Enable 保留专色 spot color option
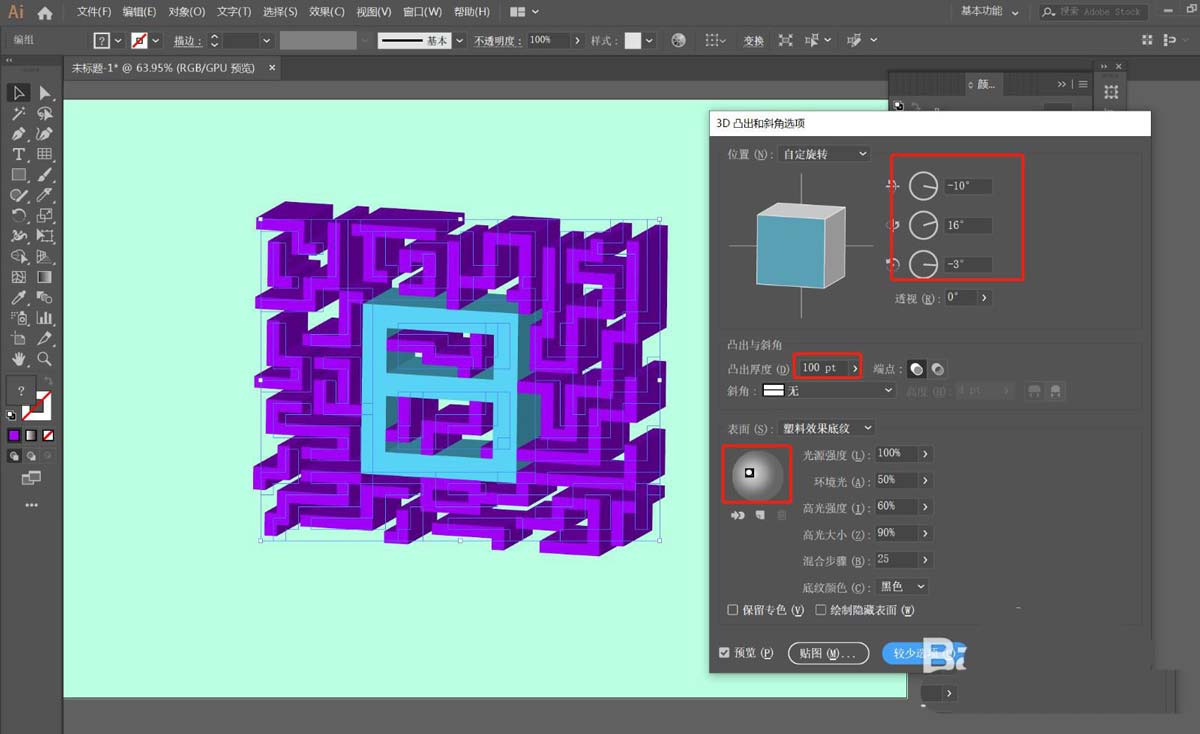1200x734 pixels. [733, 609]
